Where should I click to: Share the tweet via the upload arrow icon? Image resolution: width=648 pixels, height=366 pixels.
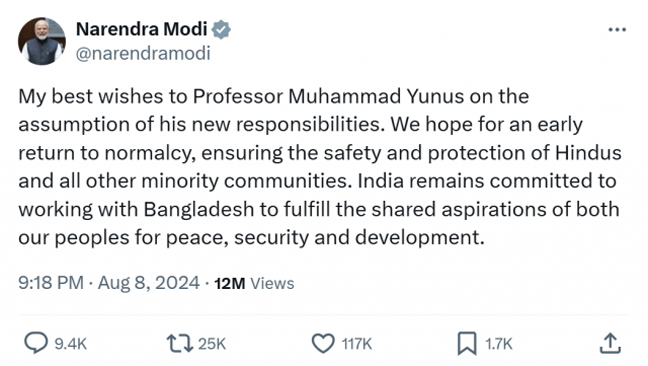610,343
